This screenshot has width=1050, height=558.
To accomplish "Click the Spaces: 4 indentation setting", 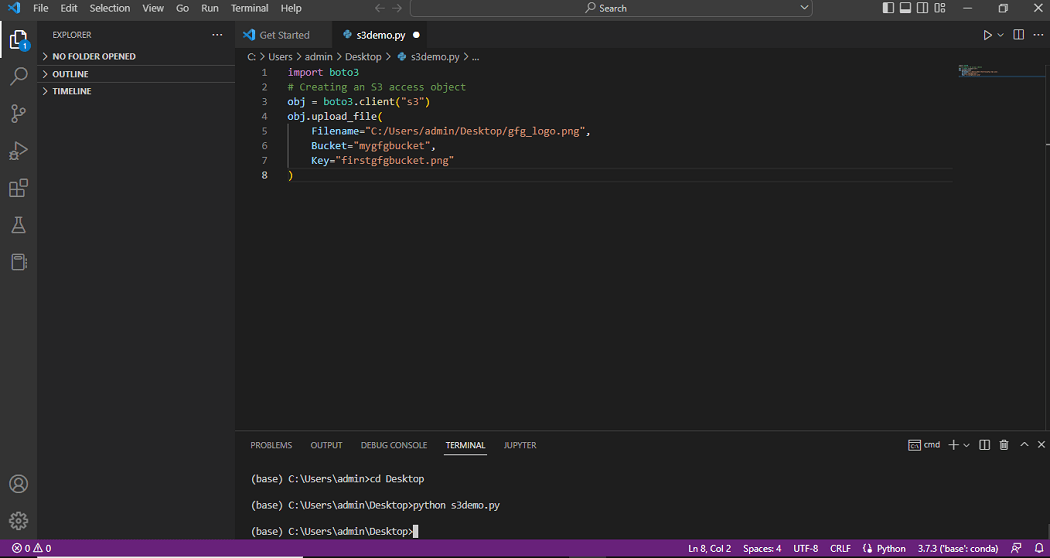I will click(x=762, y=548).
